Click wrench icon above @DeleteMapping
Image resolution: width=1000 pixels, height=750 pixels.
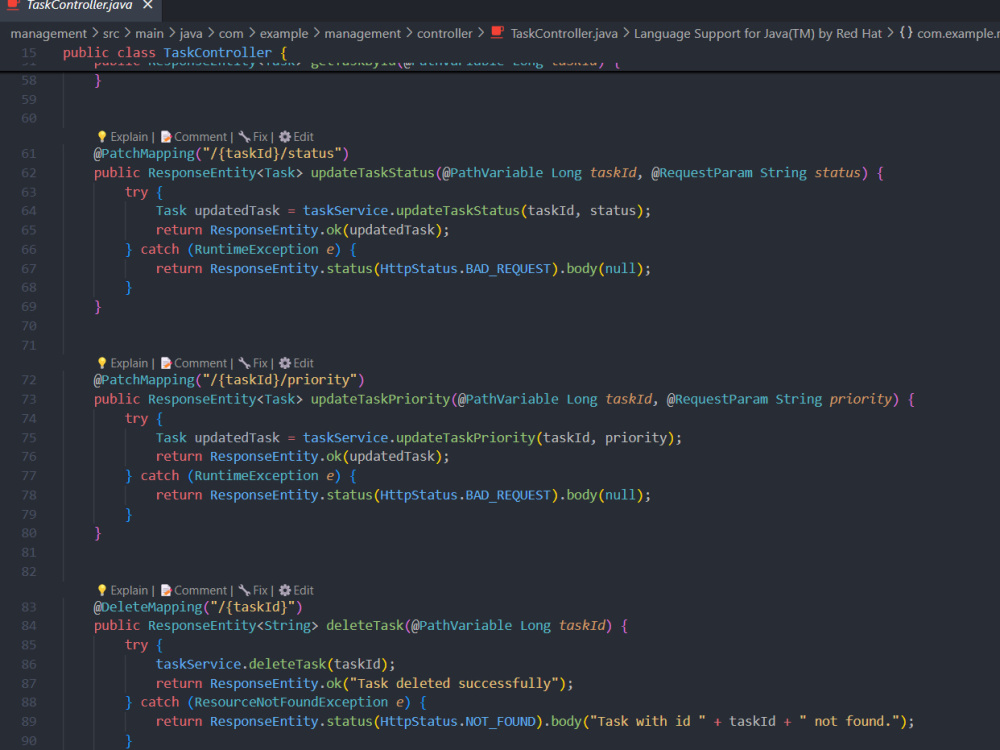pyautogui.click(x=244, y=590)
